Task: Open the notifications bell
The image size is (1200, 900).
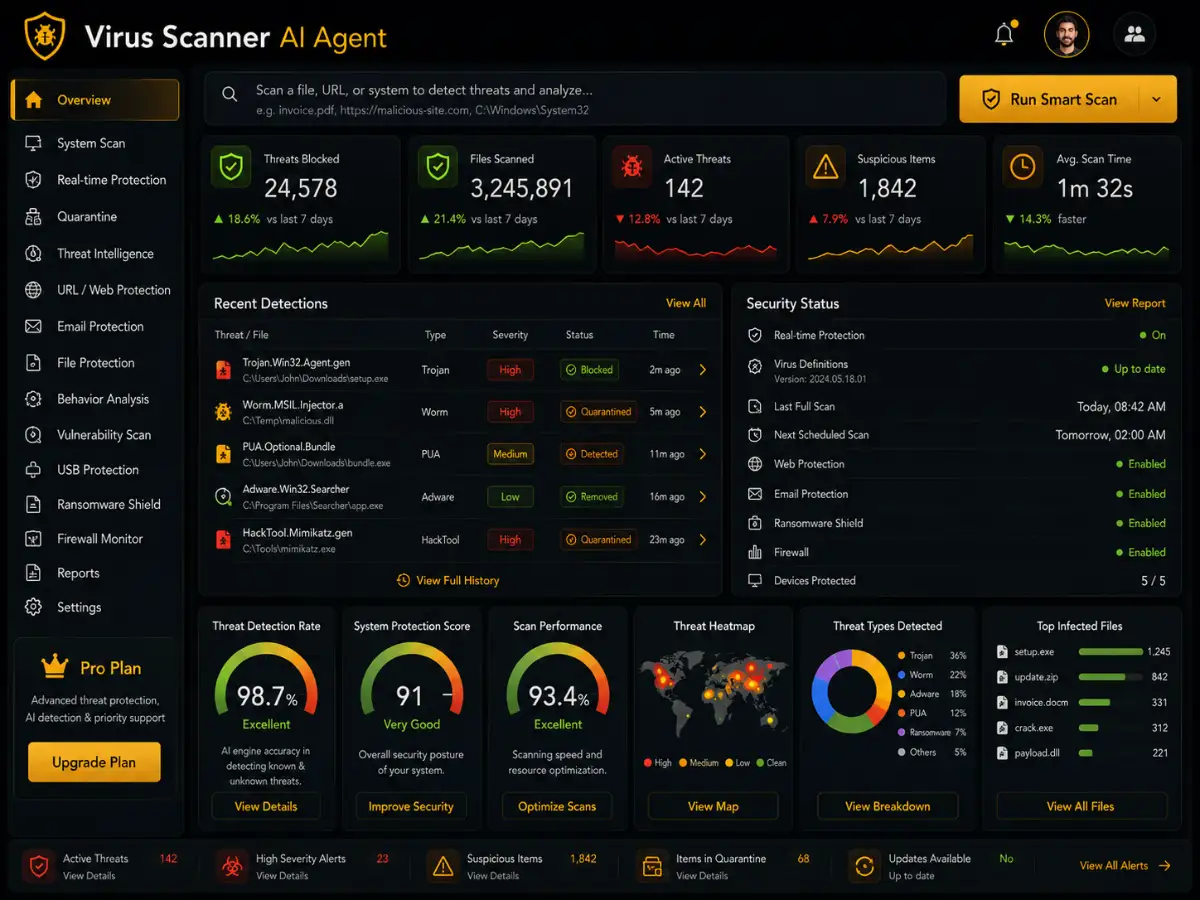Action: pos(1004,35)
